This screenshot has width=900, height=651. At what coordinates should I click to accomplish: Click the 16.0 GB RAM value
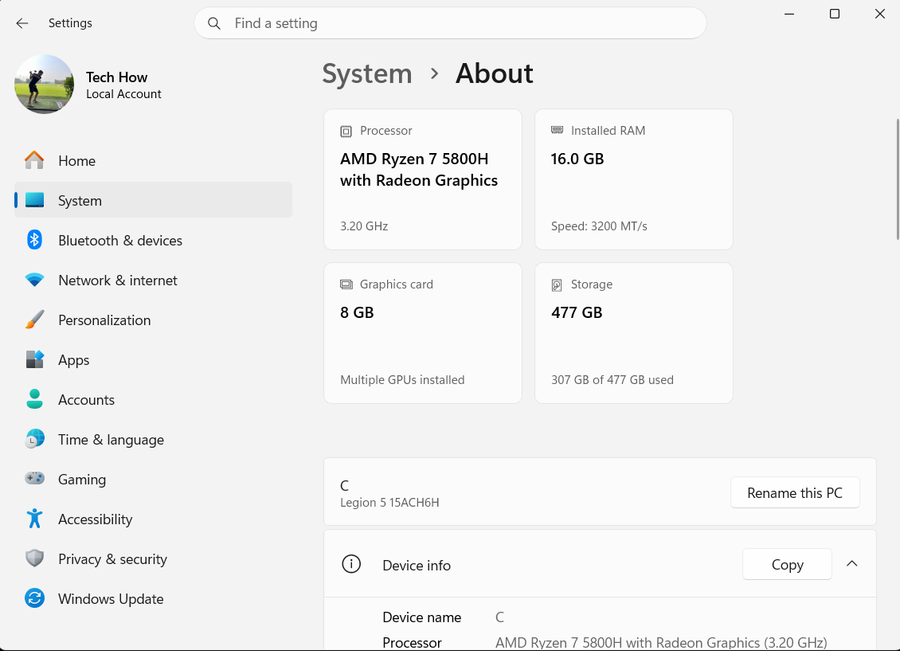coord(577,159)
